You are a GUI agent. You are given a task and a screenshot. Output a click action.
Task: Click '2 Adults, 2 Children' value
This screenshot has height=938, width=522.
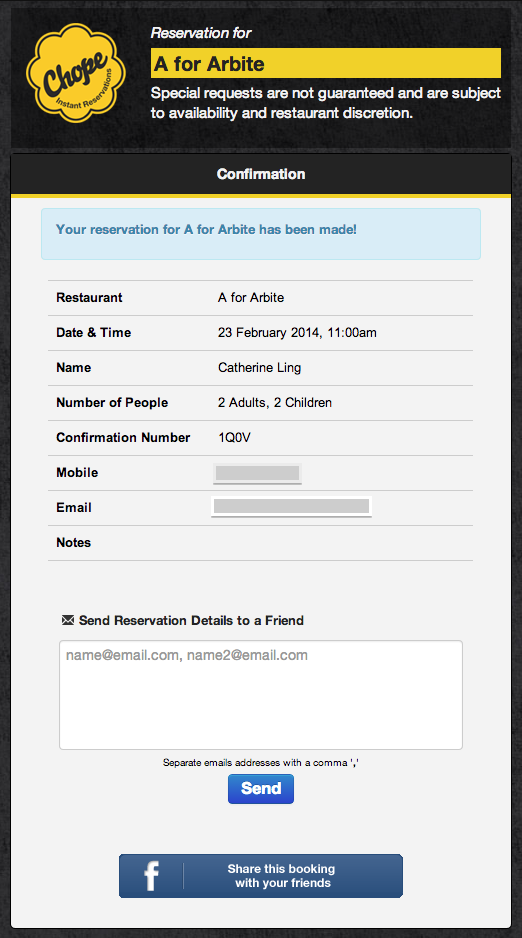pyautogui.click(x=274, y=403)
